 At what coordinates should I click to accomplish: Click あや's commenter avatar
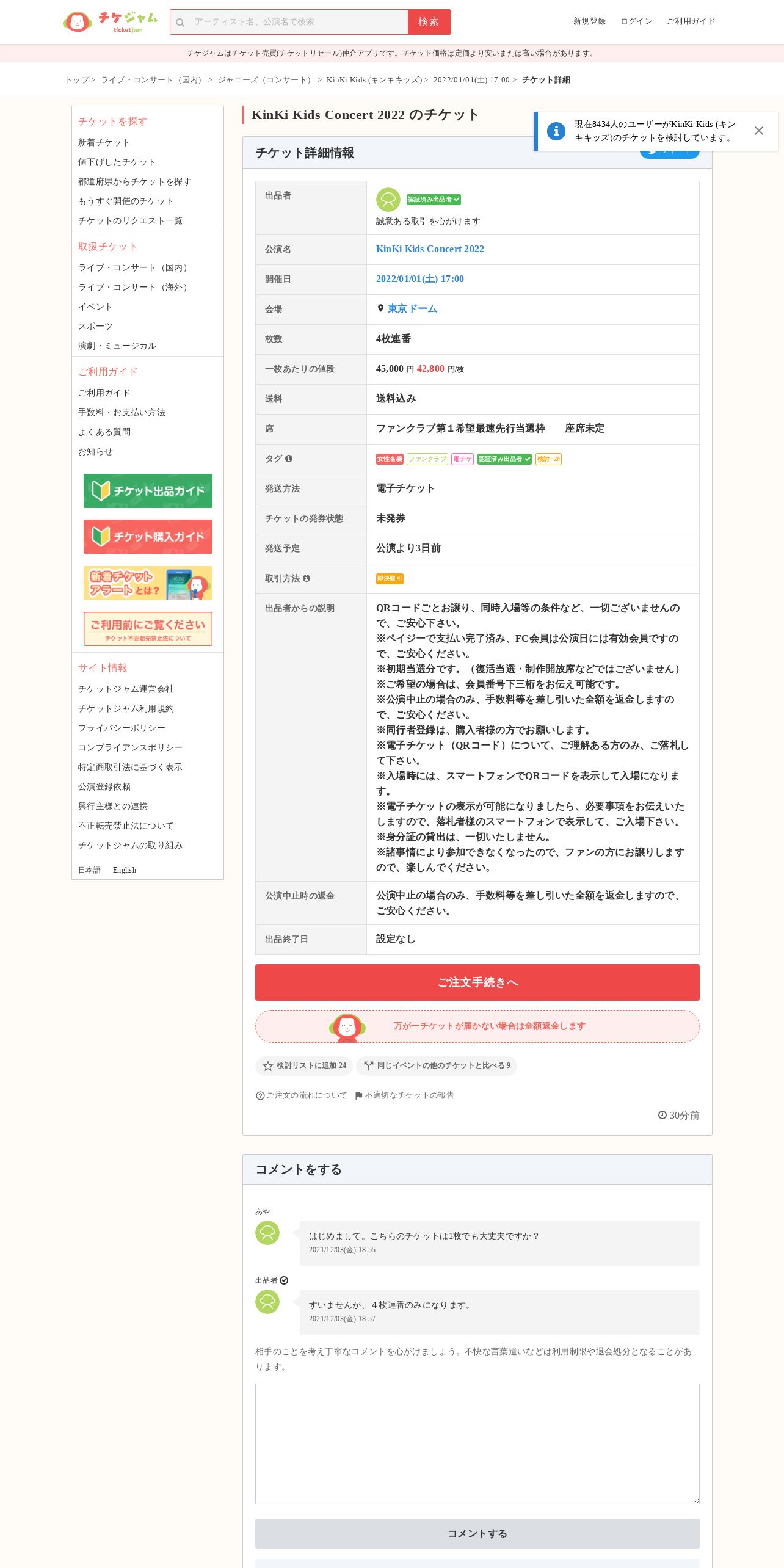click(267, 1233)
